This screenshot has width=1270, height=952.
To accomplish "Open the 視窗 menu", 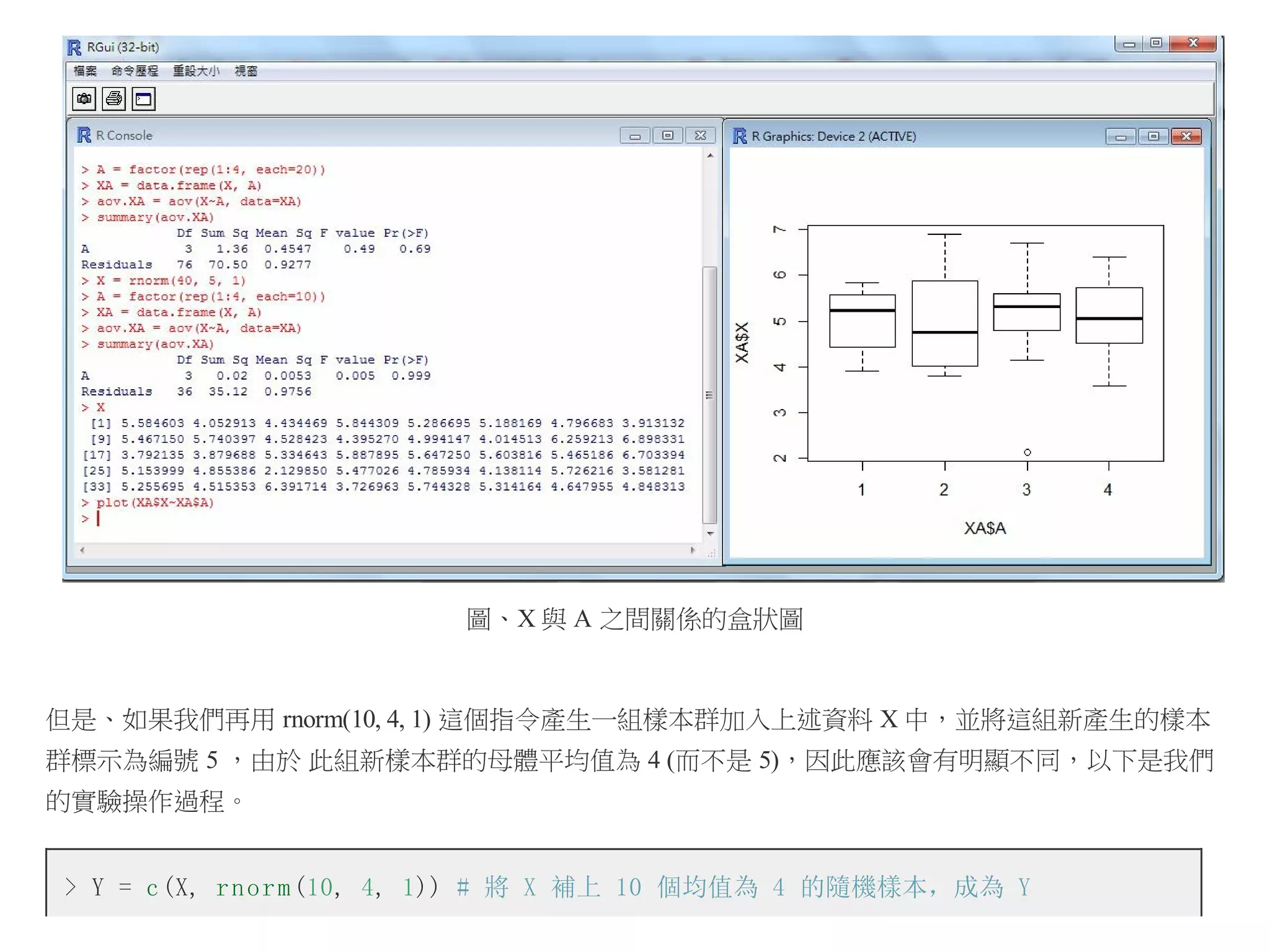I will coord(246,71).
